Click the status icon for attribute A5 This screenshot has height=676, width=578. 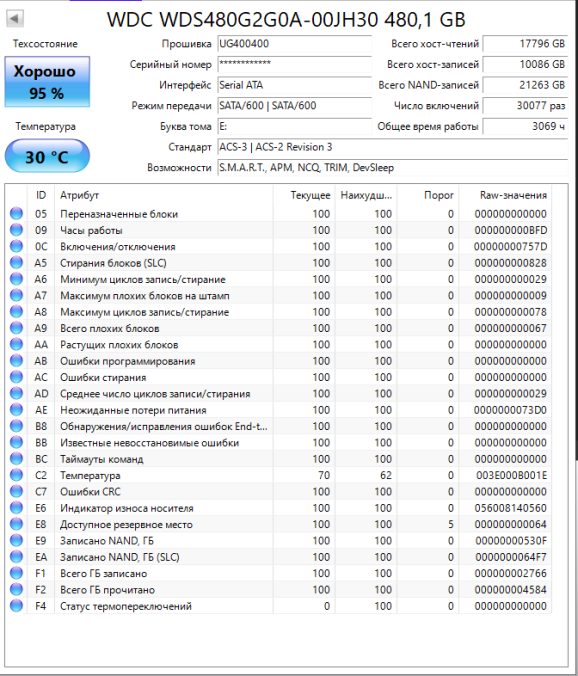point(16,263)
